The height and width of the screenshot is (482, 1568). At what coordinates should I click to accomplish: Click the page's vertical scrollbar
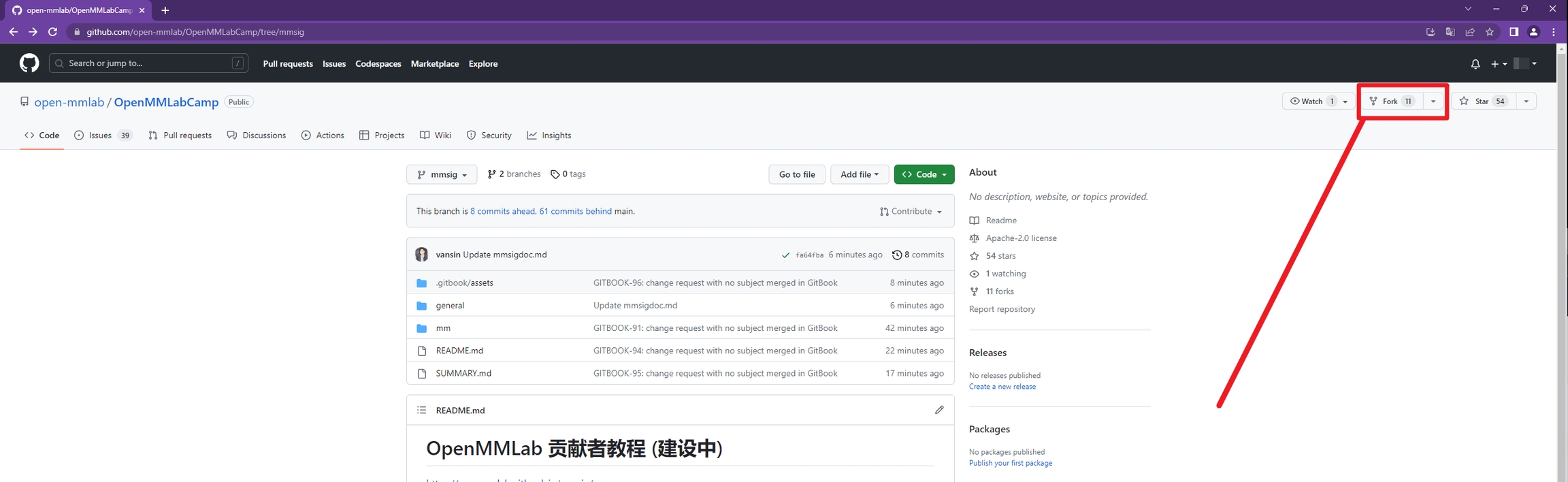click(1562, 272)
